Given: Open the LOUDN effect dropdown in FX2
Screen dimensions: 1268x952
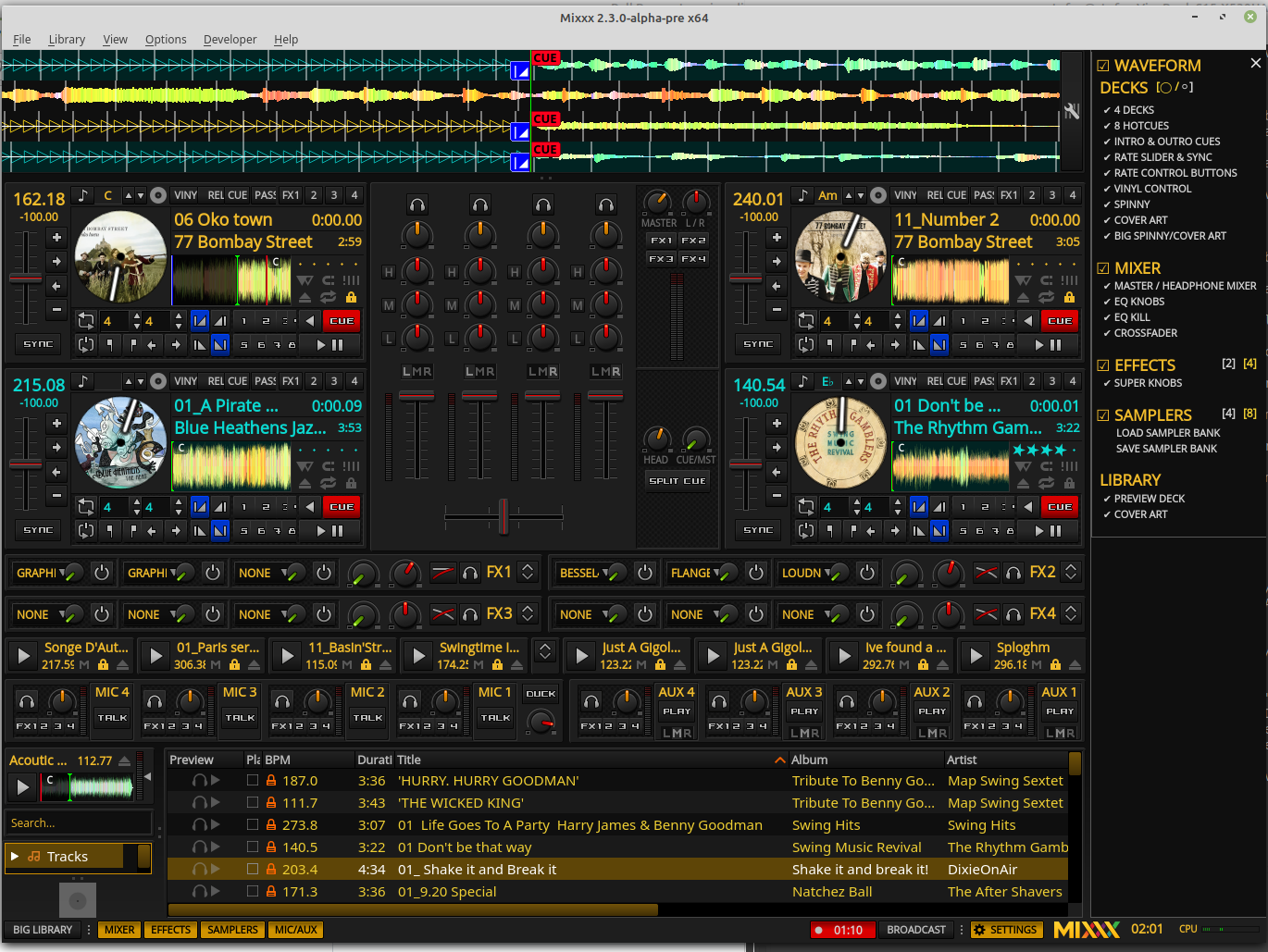Looking at the screenshot, I should pyautogui.click(x=806, y=573).
